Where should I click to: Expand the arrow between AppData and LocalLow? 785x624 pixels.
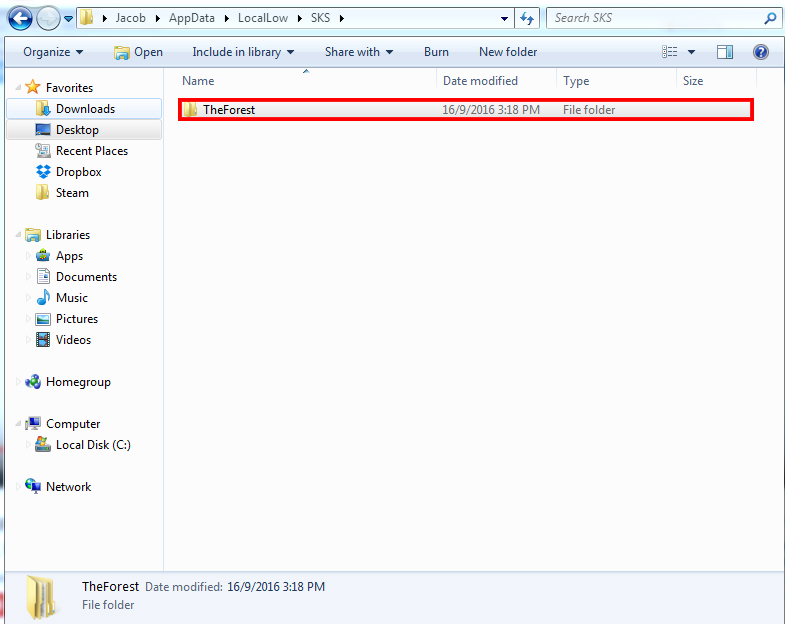[226, 19]
